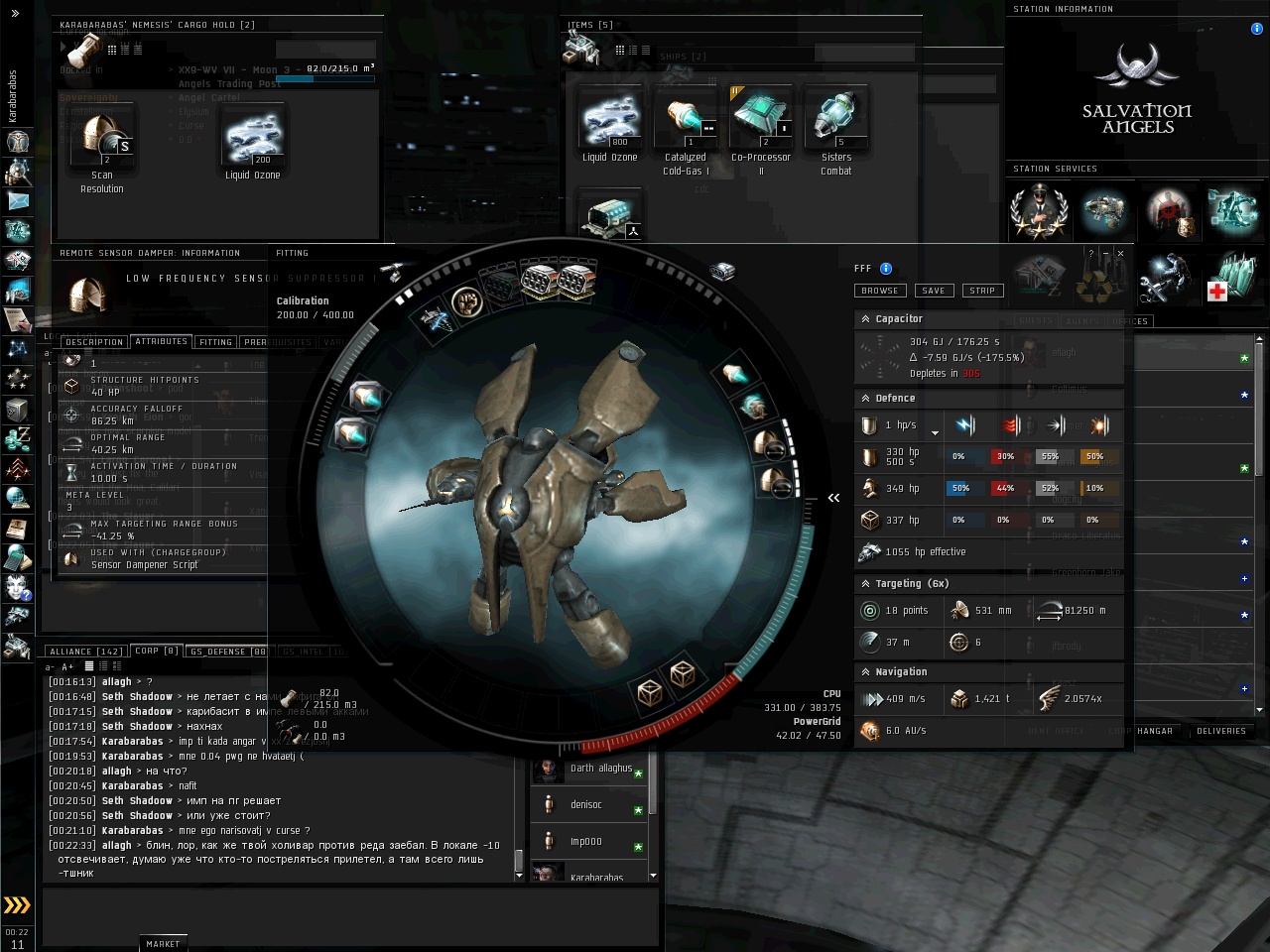
Task: Select first view mode icon in Items window
Action: tap(620, 50)
